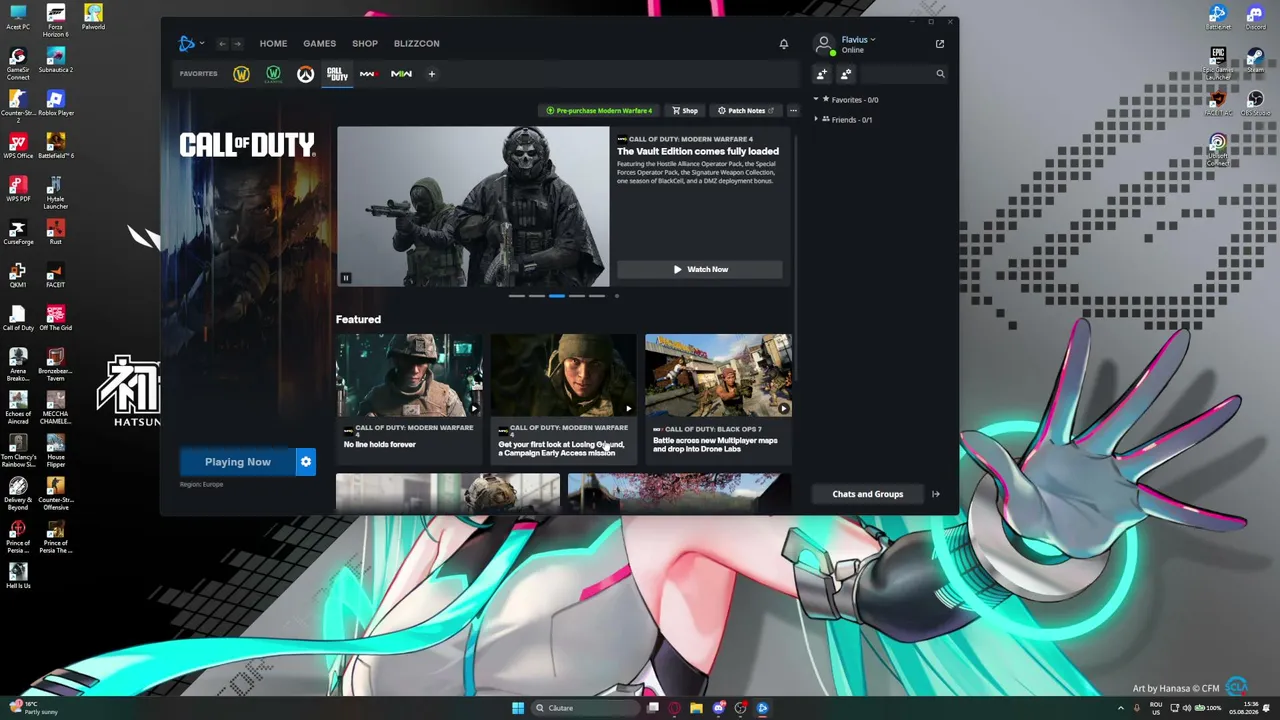Open Losing Ground Campaign Early Access card
1280x720 pixels.
(563, 397)
